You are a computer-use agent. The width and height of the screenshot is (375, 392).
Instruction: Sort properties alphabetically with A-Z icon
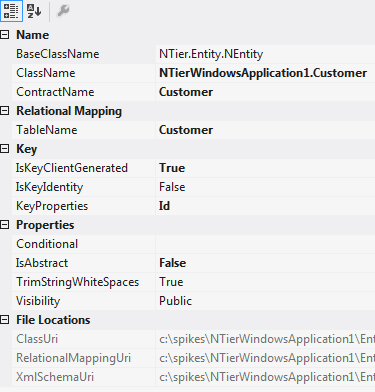34,11
